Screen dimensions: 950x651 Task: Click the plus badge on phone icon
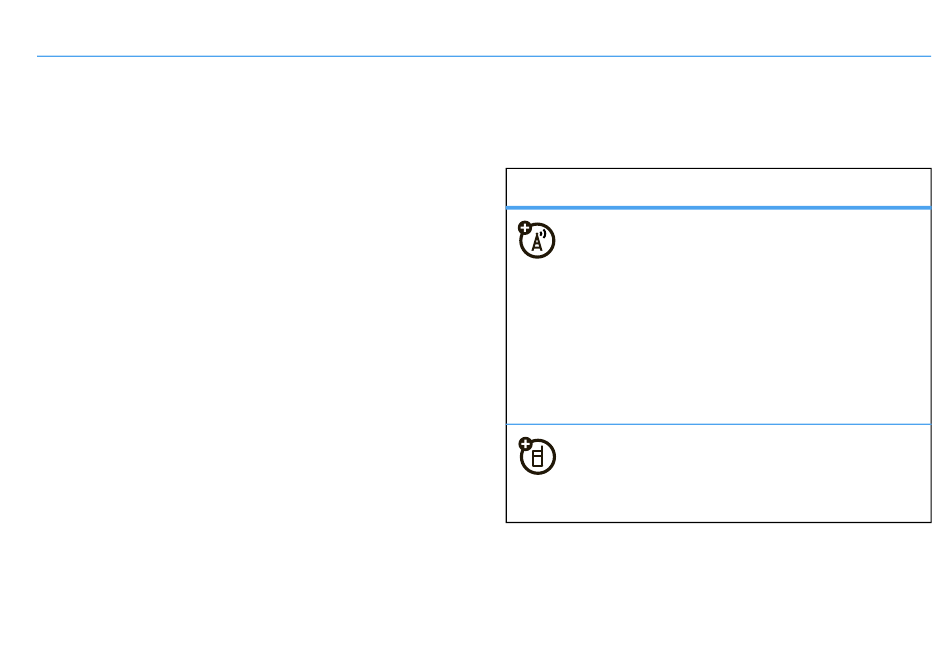pos(525,444)
